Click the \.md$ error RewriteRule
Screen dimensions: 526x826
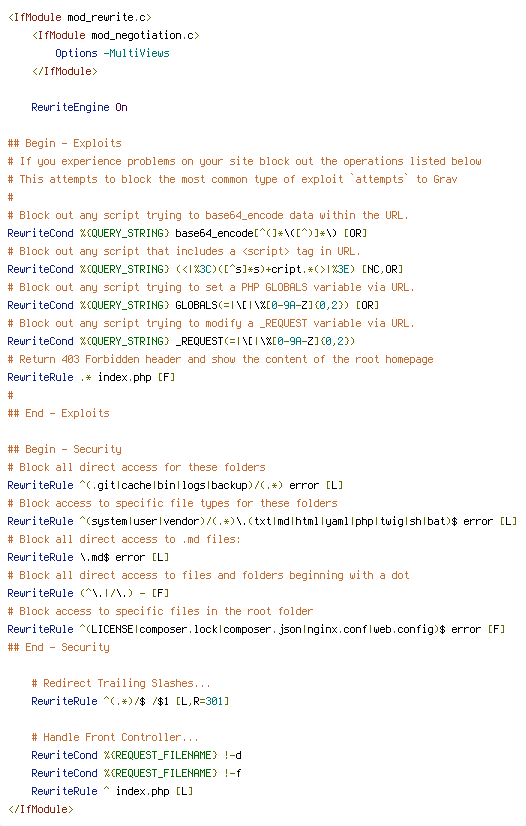click(88, 557)
